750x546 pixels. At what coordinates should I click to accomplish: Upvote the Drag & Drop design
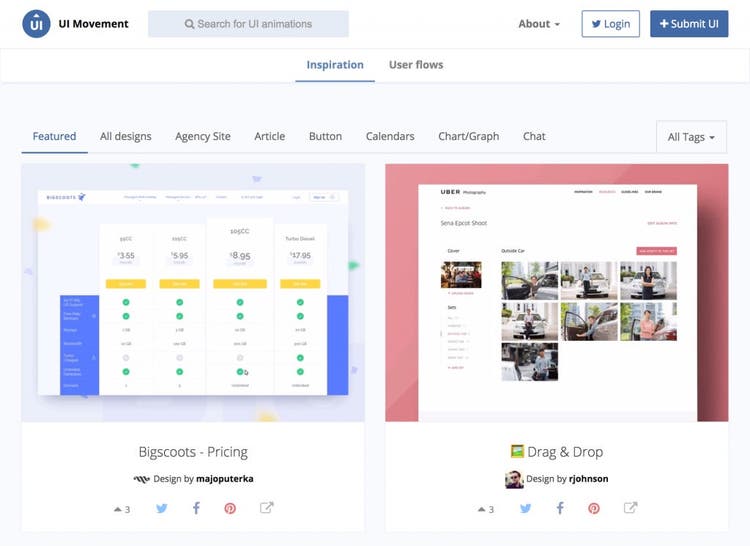[x=486, y=509]
